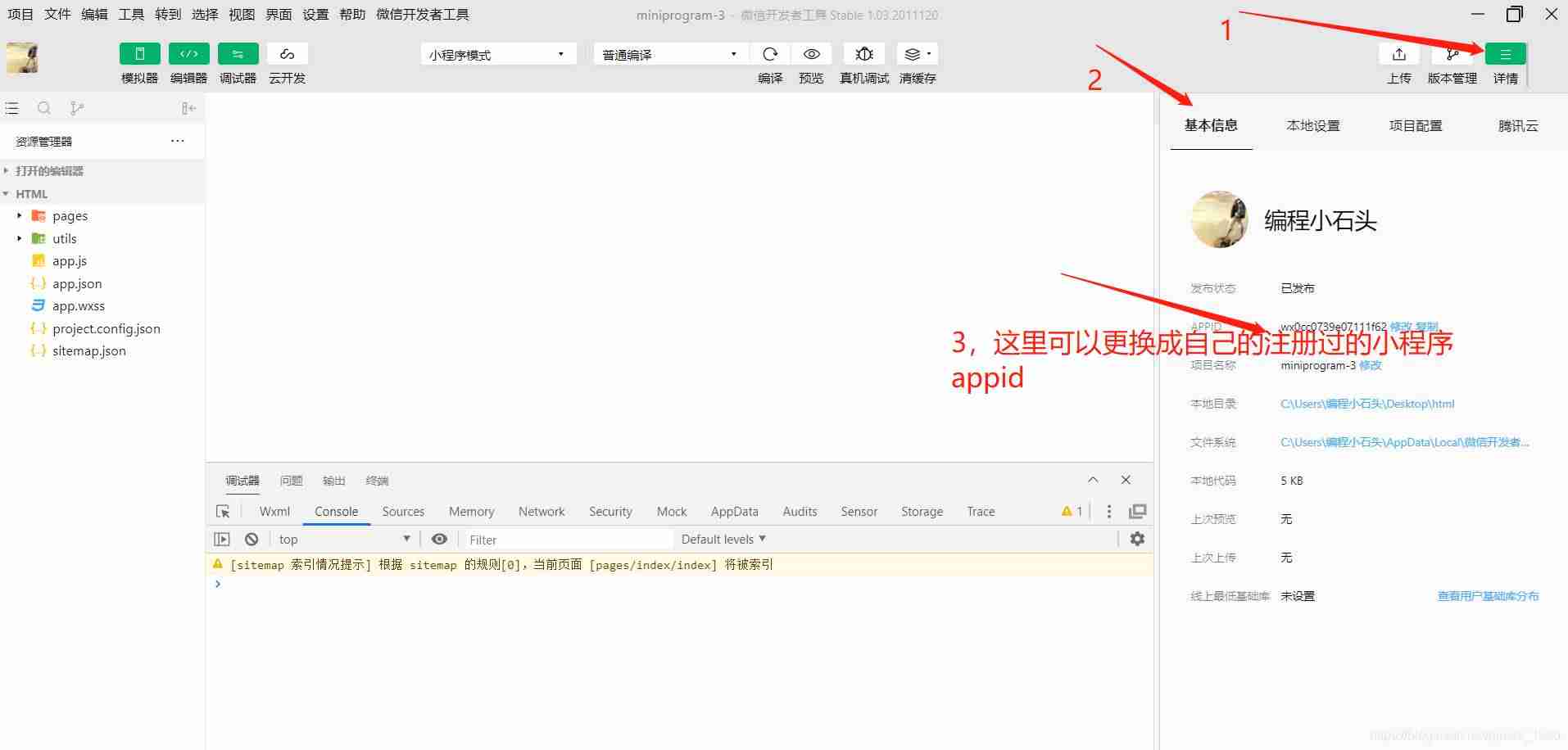Click the explorer list icon in sidebar
This screenshot has width=1568, height=750.
point(11,108)
